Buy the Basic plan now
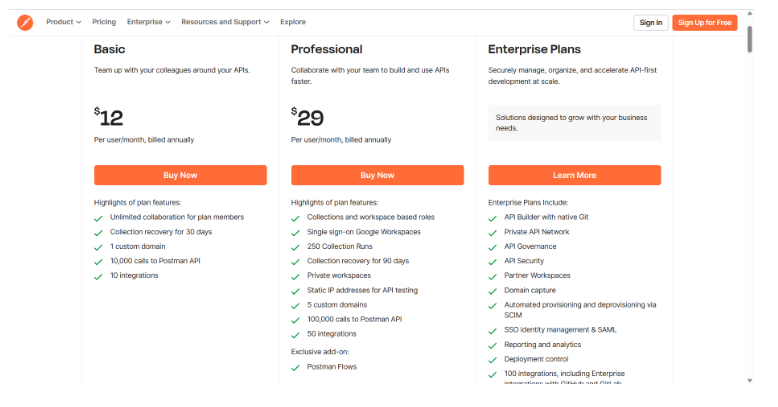The height and width of the screenshot is (407, 778). [180, 175]
